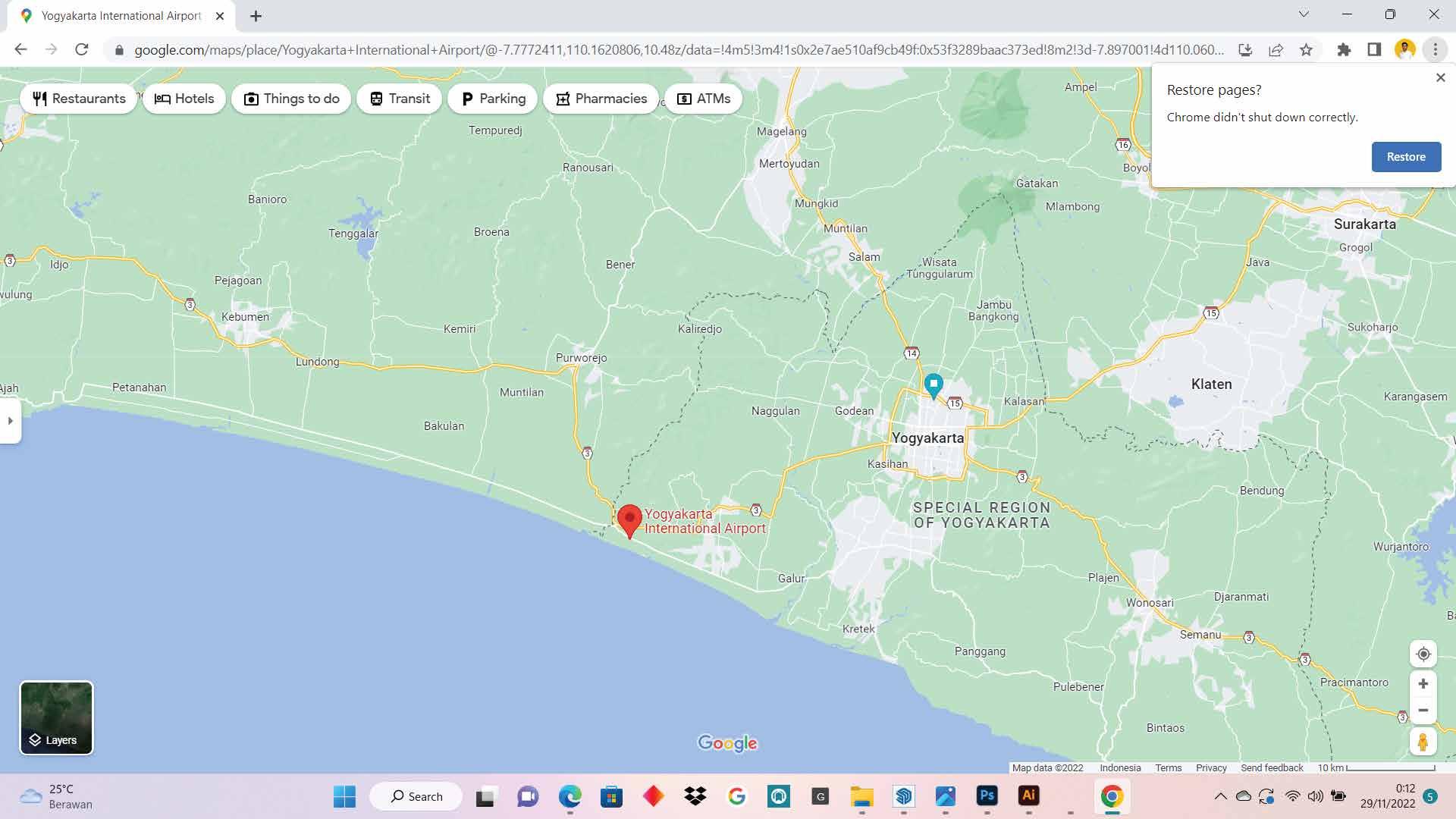Launch Microsoft Edge from taskbar
The width and height of the screenshot is (1456, 819).
click(570, 796)
